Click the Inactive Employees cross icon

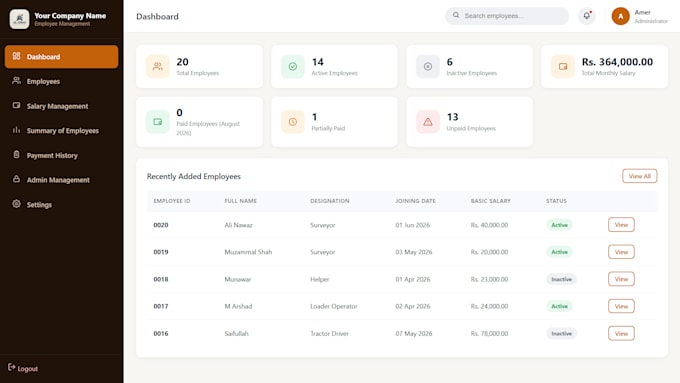click(x=428, y=66)
